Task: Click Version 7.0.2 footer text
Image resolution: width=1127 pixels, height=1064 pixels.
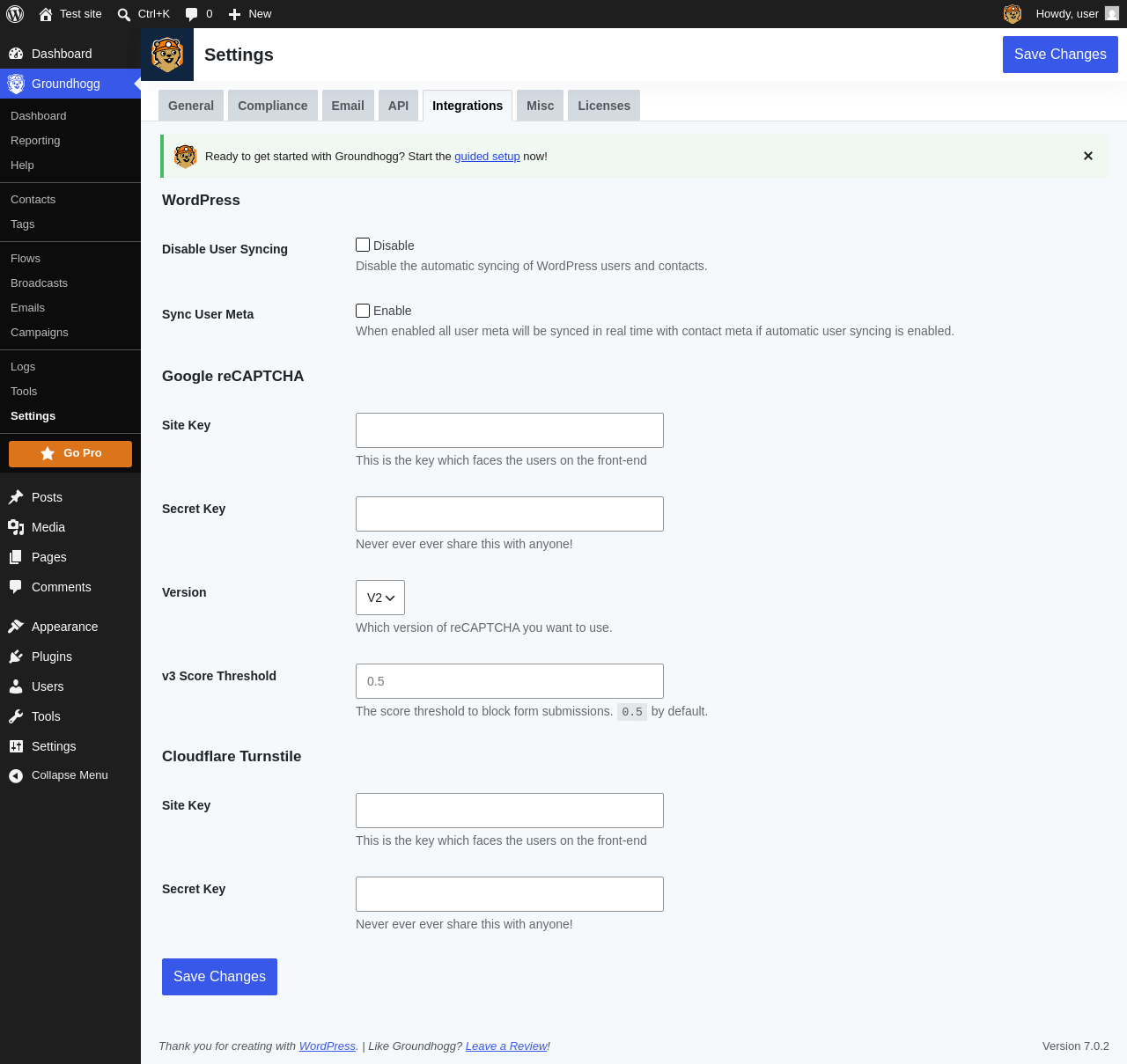Action: point(1076,1046)
